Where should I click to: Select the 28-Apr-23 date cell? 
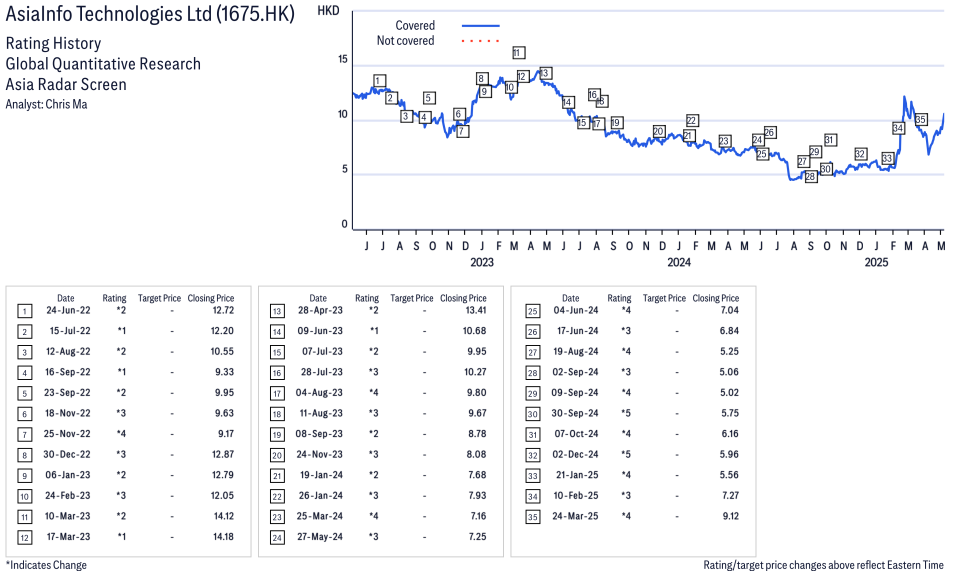[320, 310]
